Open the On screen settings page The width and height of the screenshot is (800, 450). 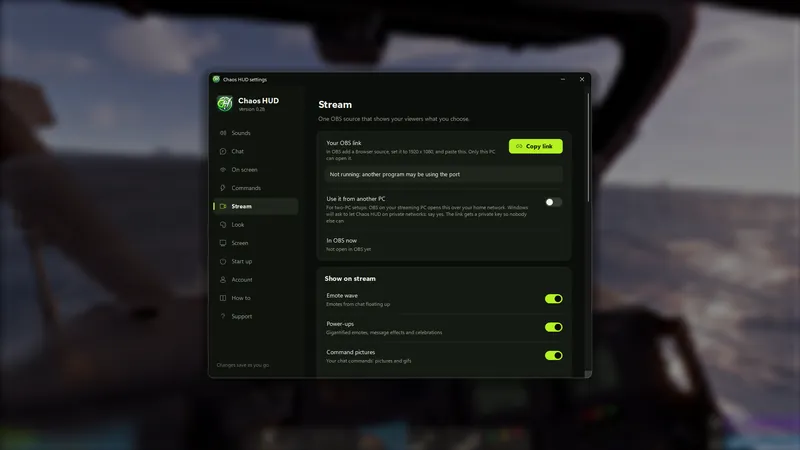coord(256,169)
